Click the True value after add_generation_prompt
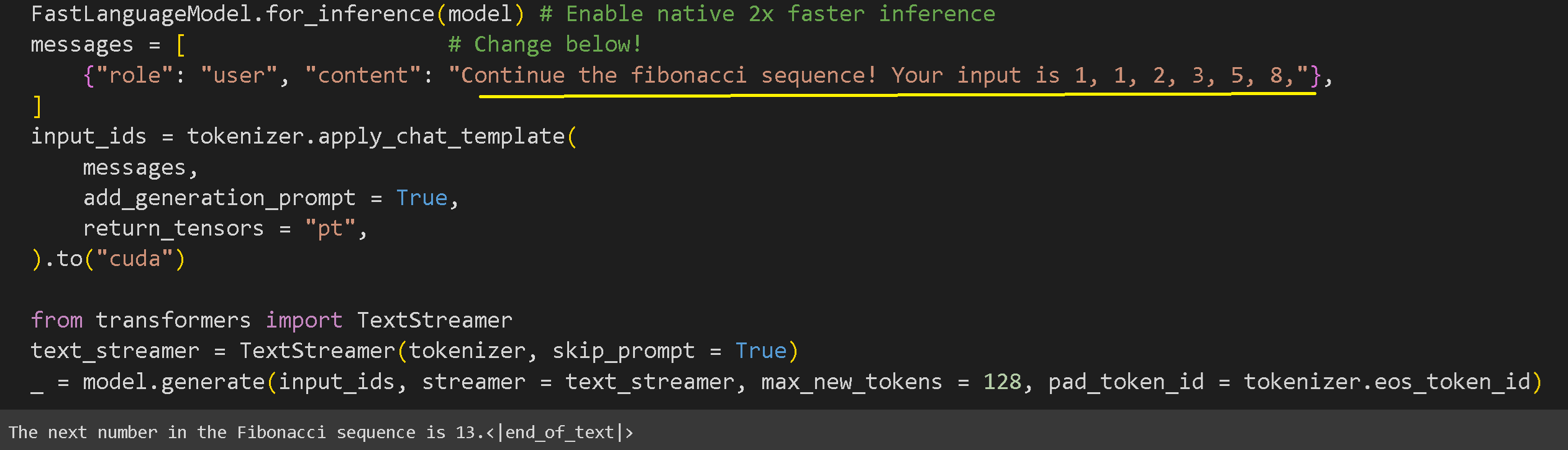The image size is (1568, 450). [x=422, y=198]
